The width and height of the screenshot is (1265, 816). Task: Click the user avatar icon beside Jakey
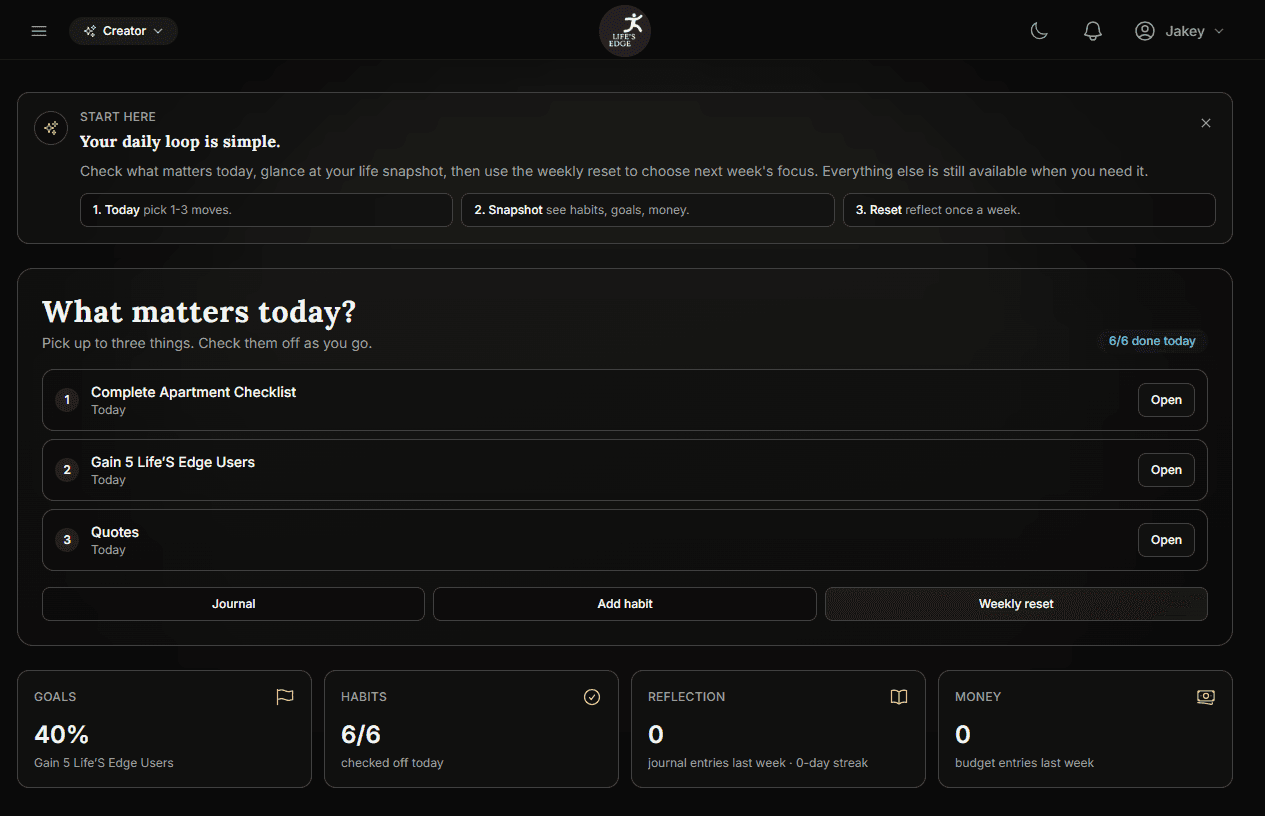click(x=1145, y=31)
